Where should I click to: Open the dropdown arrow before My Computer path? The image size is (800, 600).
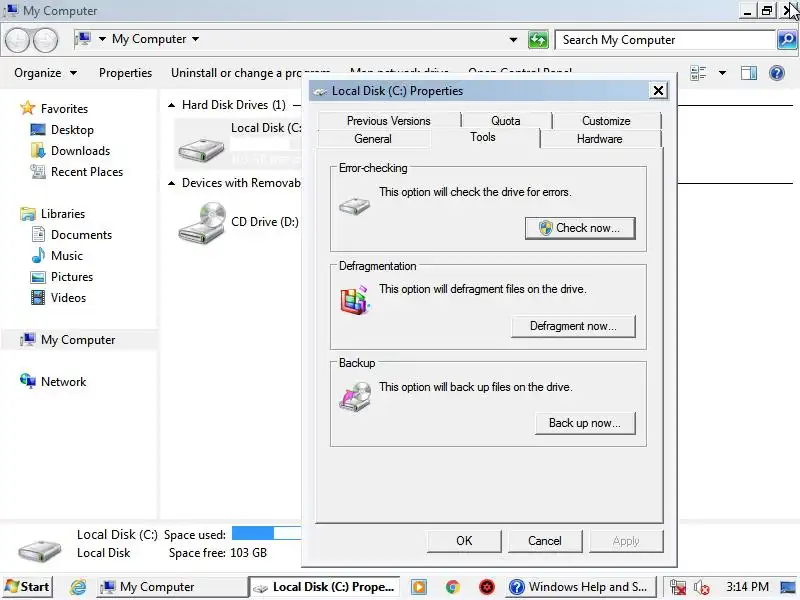(102, 39)
